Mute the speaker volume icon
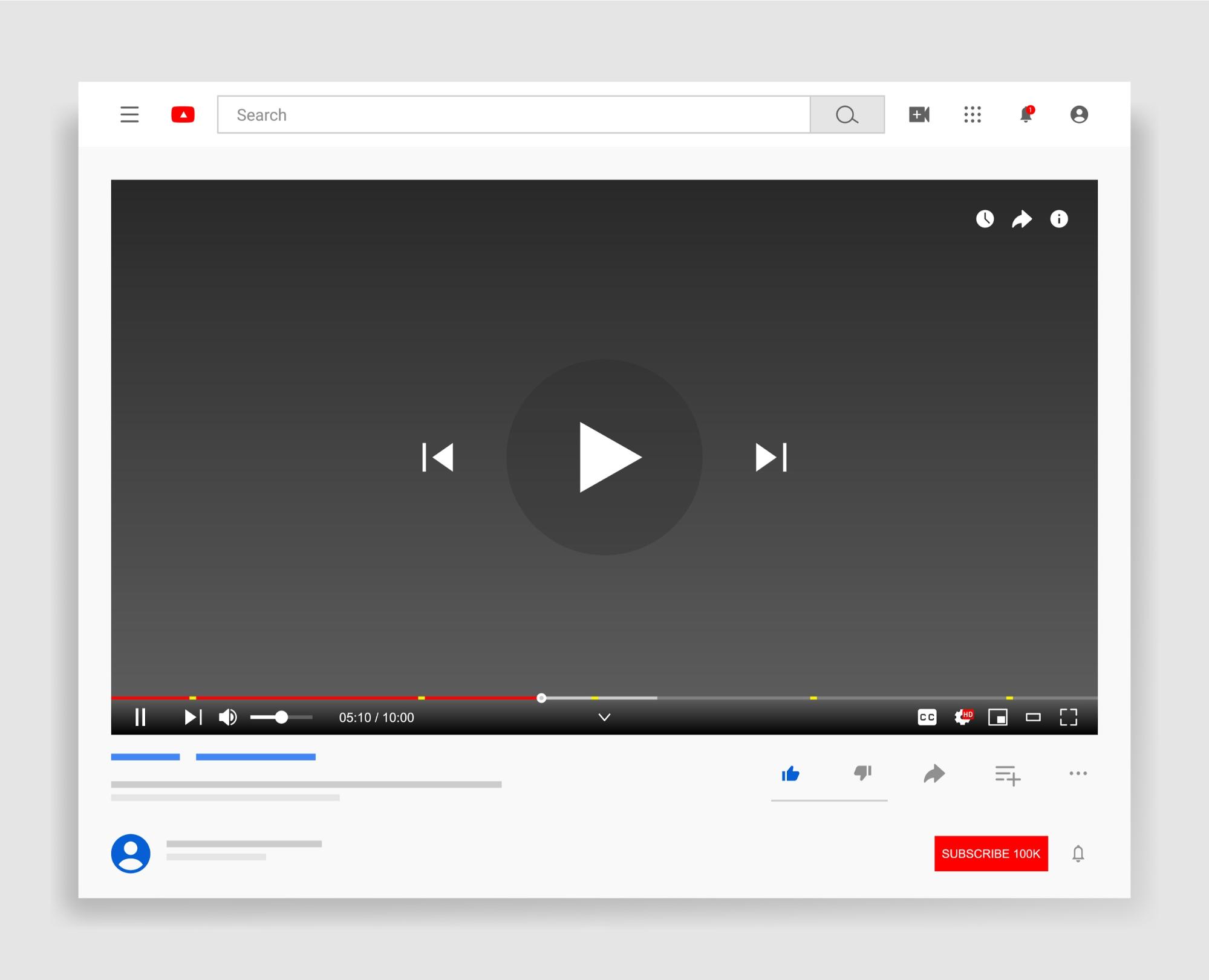This screenshot has width=1209, height=980. (228, 717)
